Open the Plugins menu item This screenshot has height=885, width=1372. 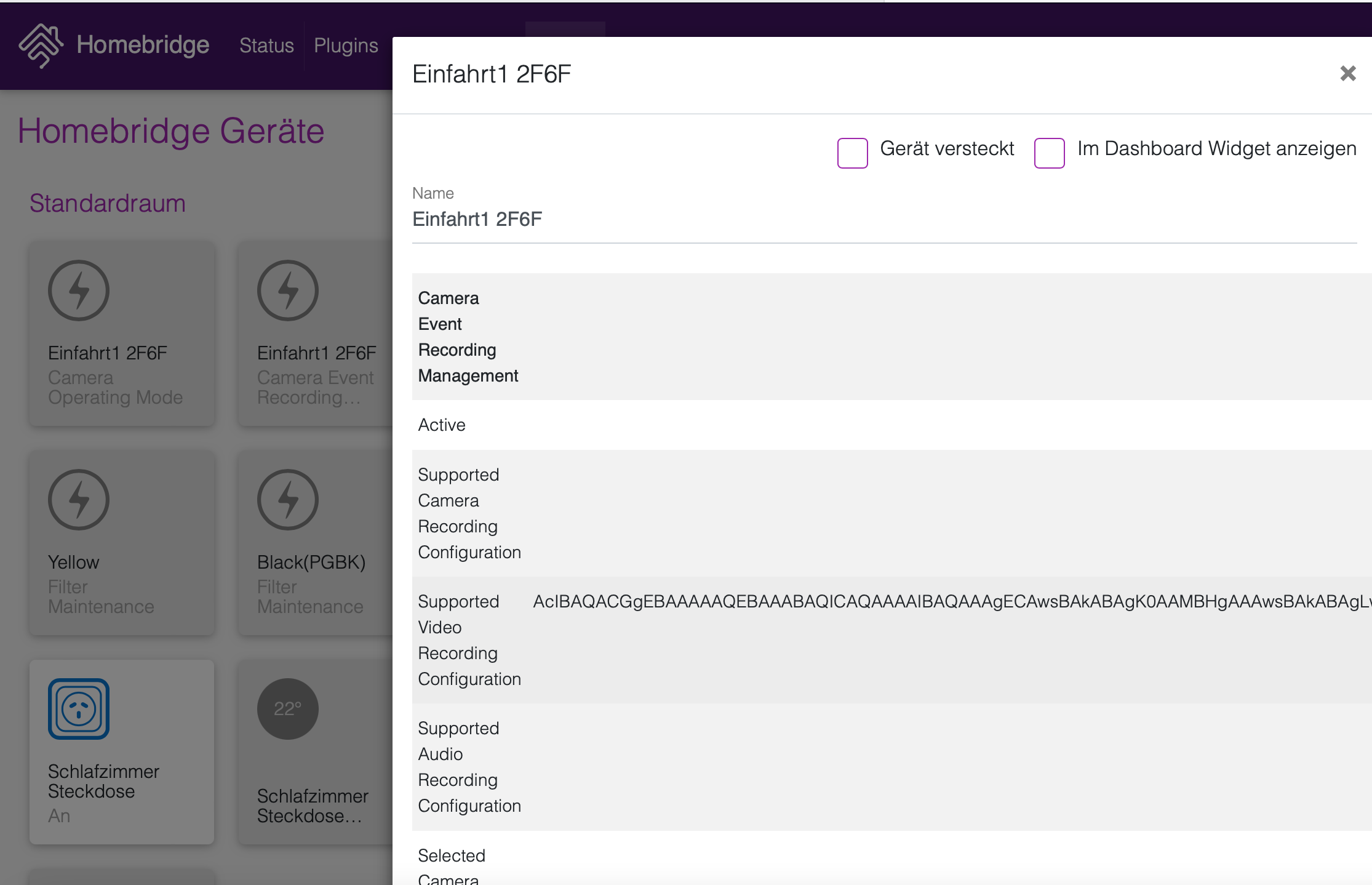pyautogui.click(x=346, y=46)
